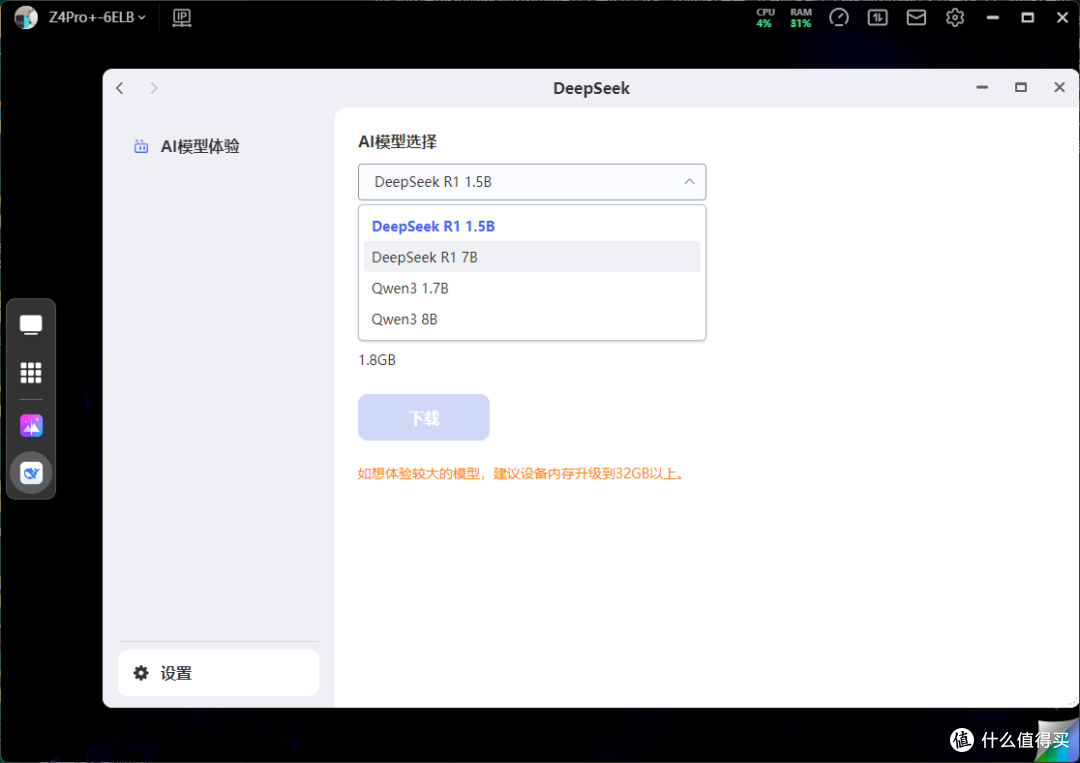Close the main client window

coord(1062,17)
